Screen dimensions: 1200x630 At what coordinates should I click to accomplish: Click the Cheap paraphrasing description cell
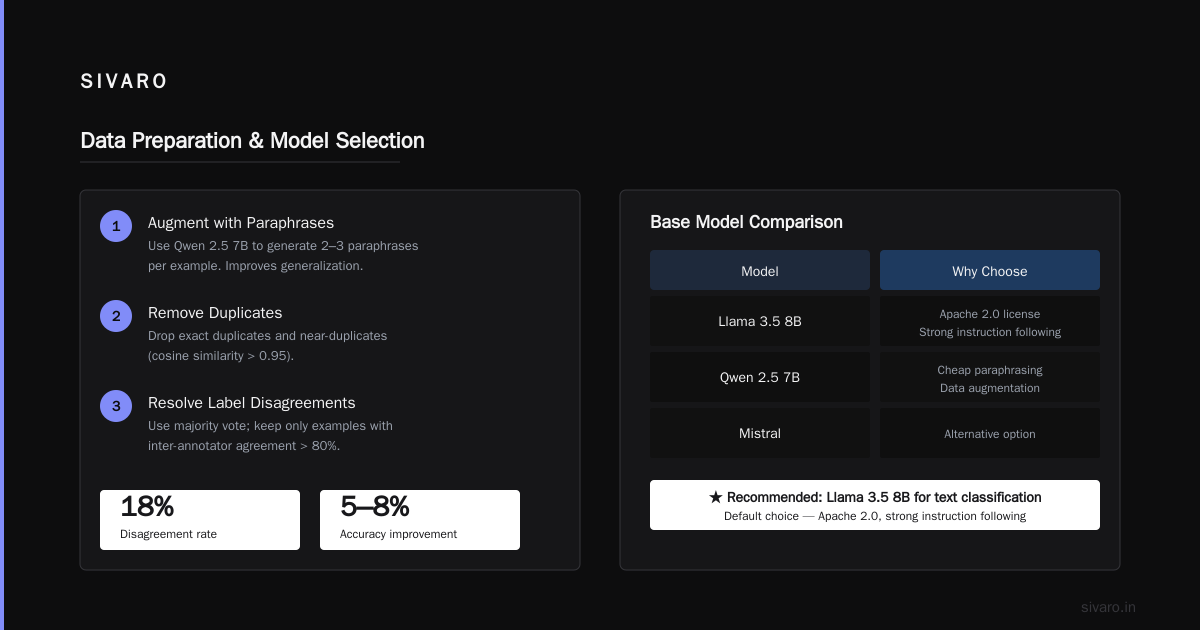pyautogui.click(x=990, y=377)
